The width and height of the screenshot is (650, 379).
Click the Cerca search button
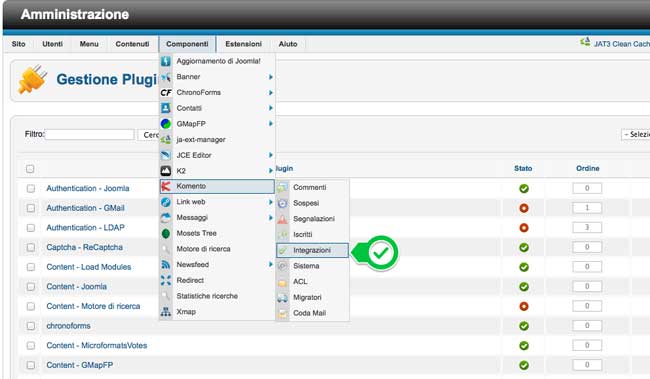(x=149, y=135)
